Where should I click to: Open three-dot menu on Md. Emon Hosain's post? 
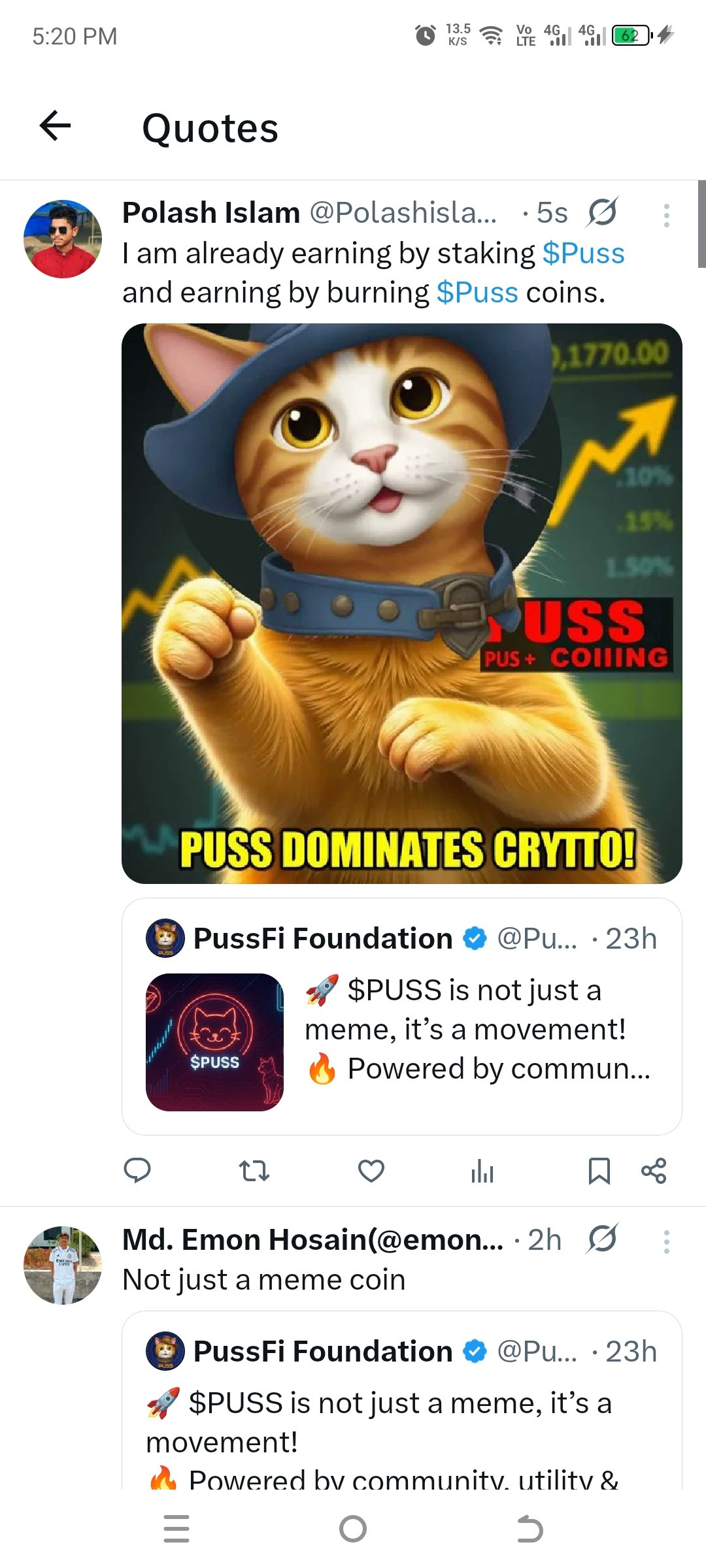point(666,1241)
